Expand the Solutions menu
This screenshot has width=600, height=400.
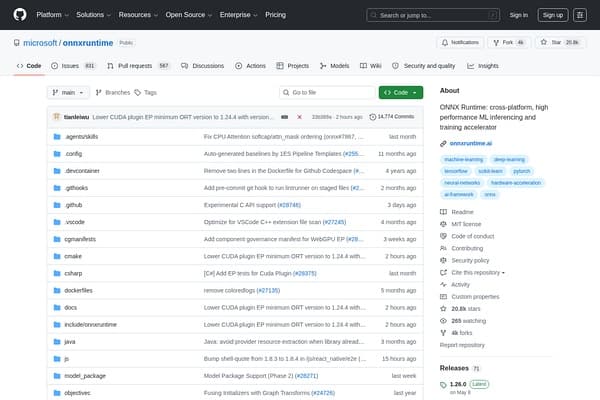click(93, 15)
